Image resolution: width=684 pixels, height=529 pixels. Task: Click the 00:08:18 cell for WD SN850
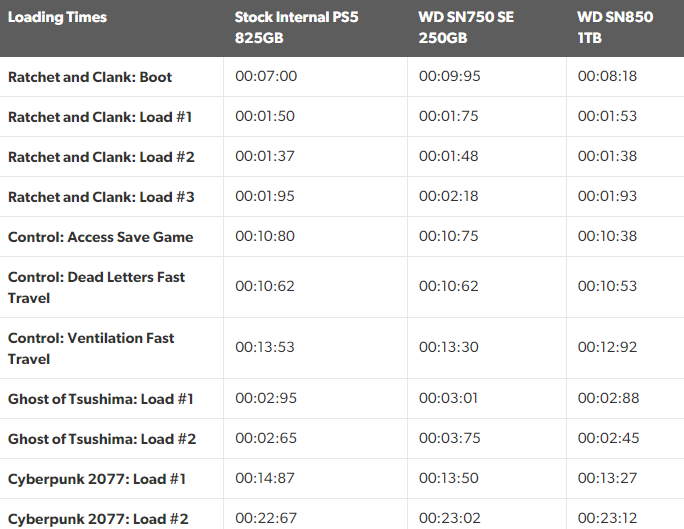pyautogui.click(x=607, y=76)
